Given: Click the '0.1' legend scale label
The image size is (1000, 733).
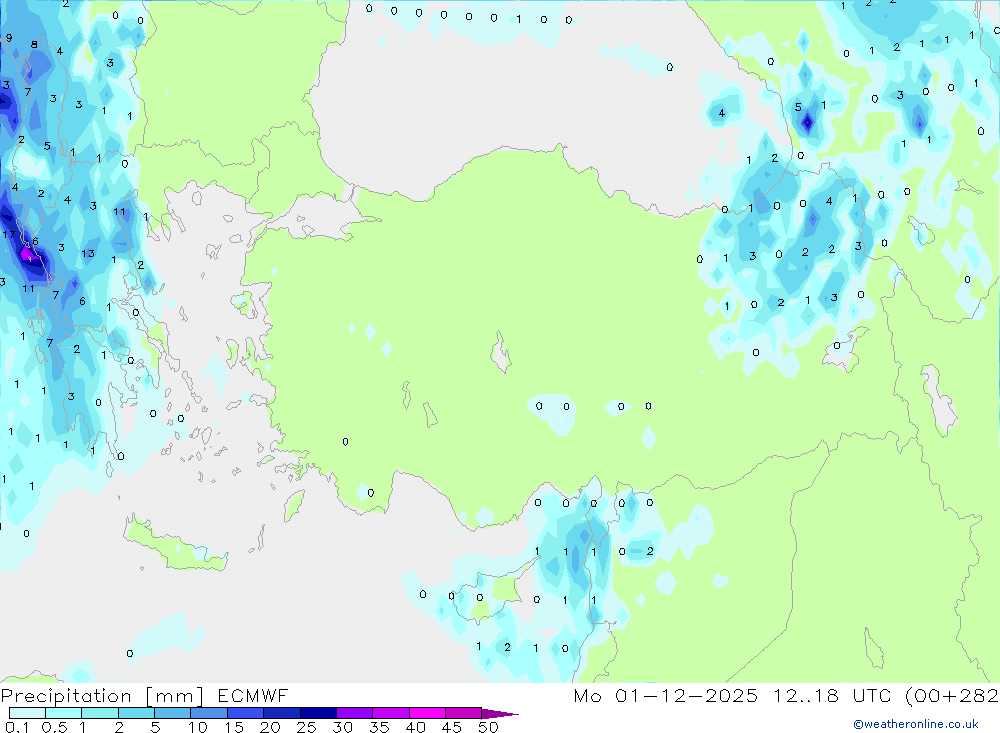Looking at the screenshot, I should (17, 727).
